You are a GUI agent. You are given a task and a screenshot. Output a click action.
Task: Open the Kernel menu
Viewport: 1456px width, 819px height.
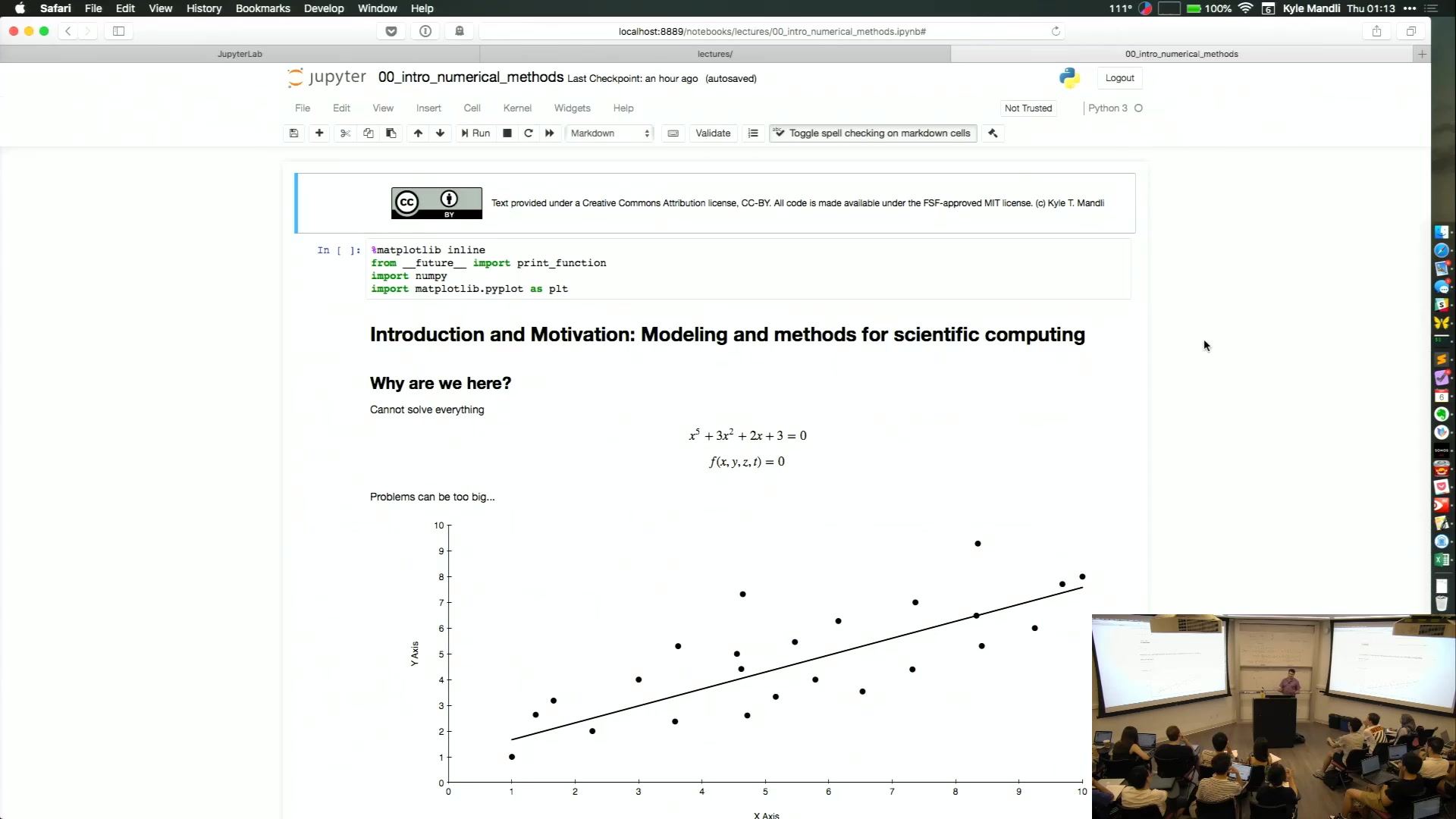(517, 108)
